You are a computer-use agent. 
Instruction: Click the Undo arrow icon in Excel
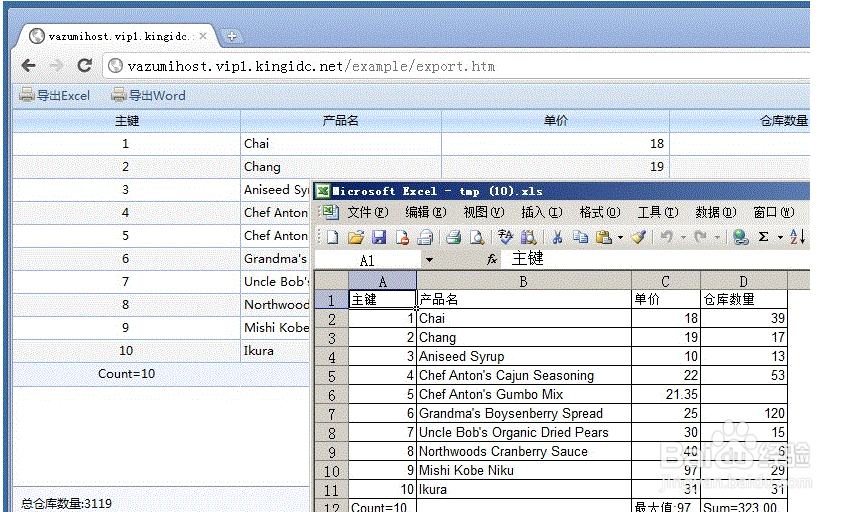click(666, 237)
